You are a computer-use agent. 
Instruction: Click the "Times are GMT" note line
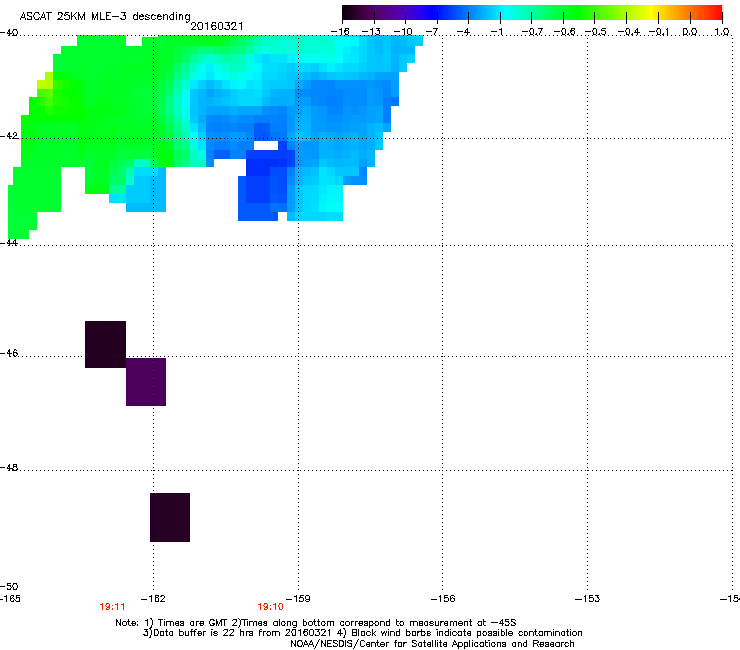[316, 623]
